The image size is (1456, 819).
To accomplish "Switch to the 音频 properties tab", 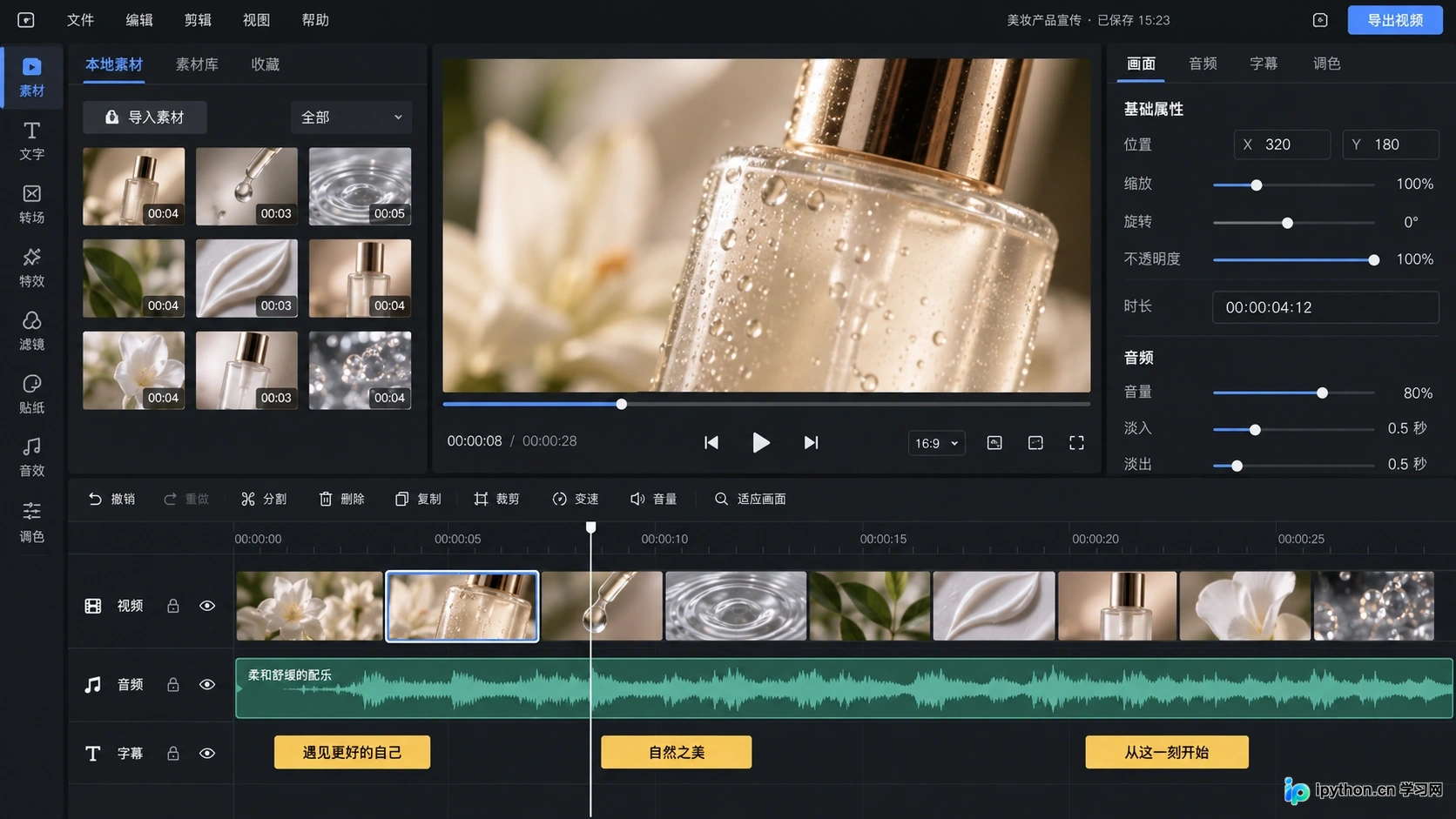I will click(1203, 64).
